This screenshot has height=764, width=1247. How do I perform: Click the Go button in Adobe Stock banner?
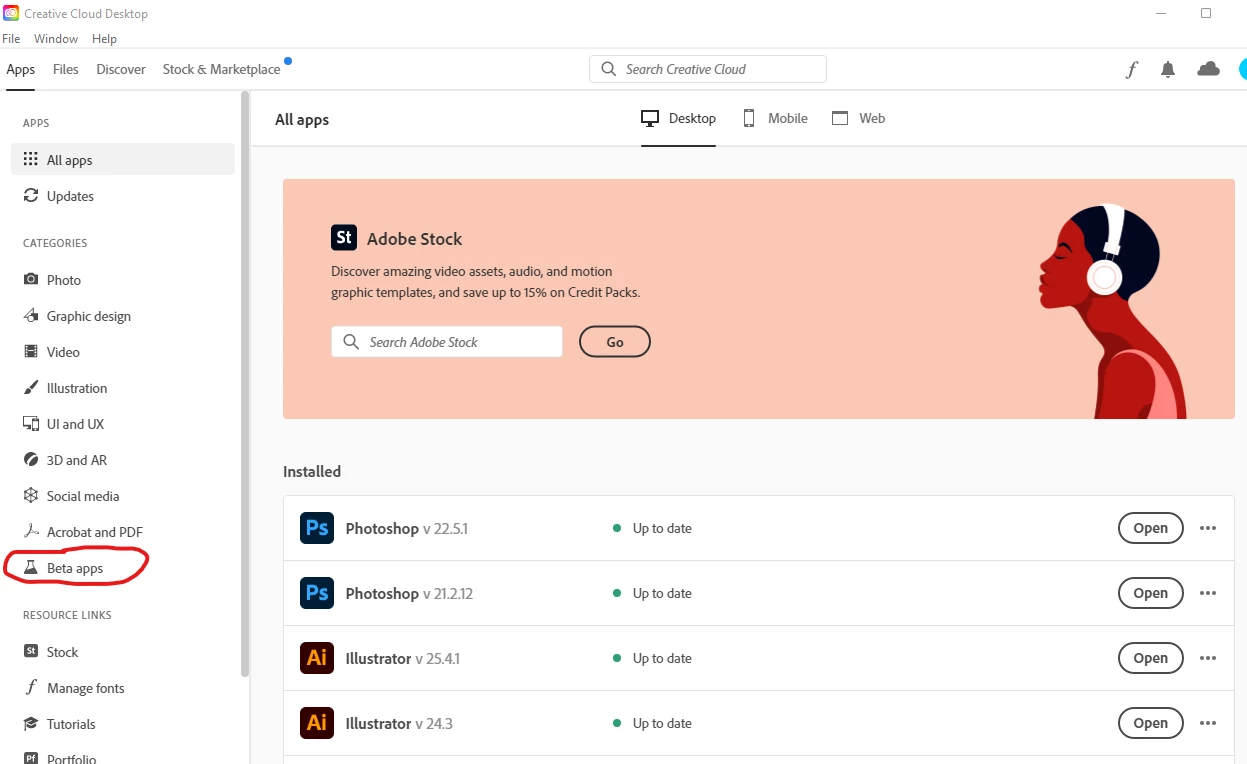click(615, 342)
